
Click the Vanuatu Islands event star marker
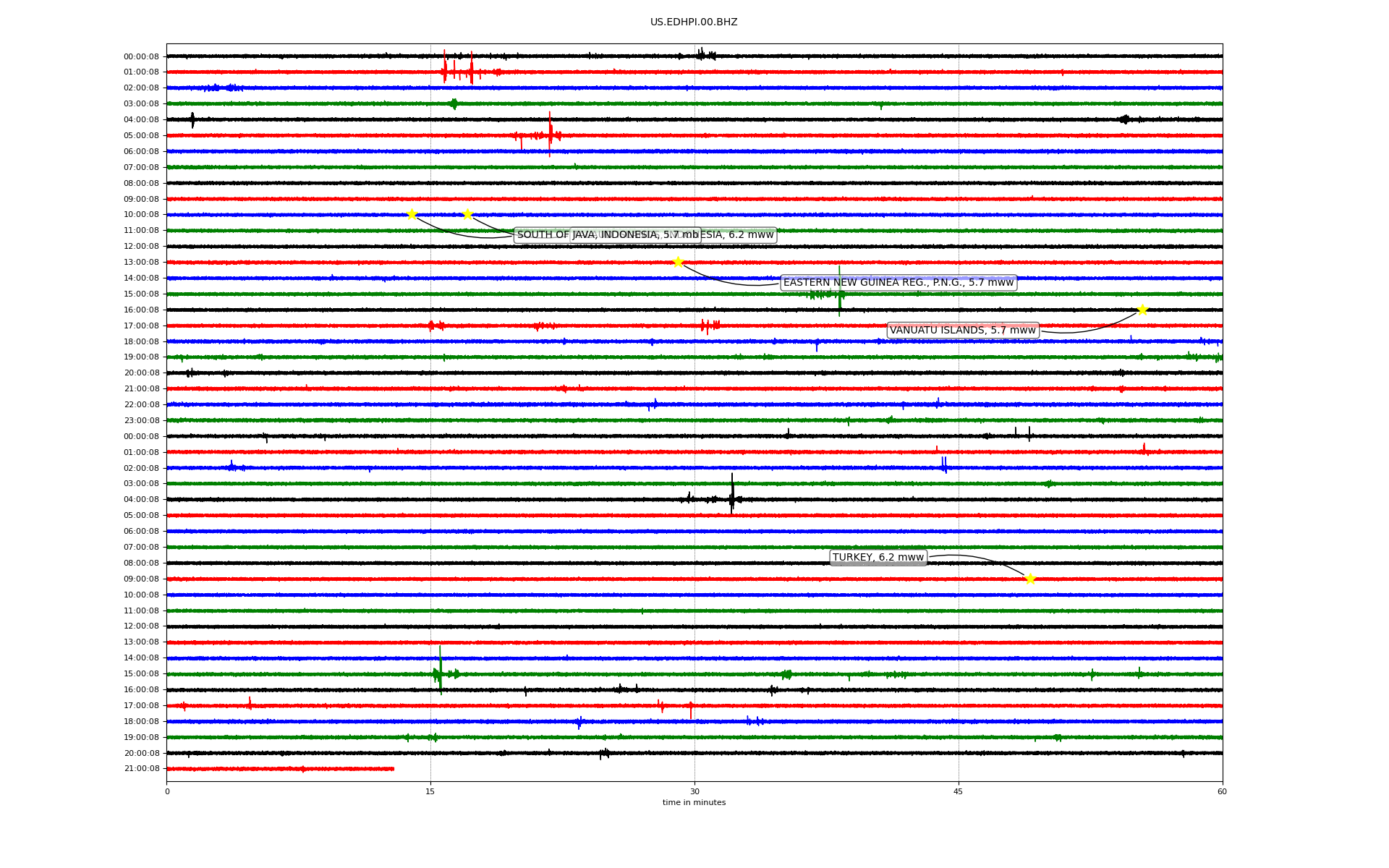tap(1142, 310)
